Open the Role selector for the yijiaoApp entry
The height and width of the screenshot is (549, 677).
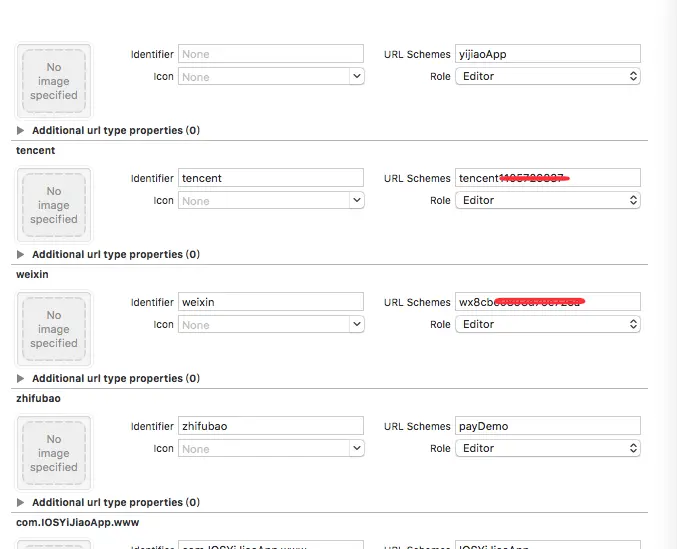tap(547, 76)
